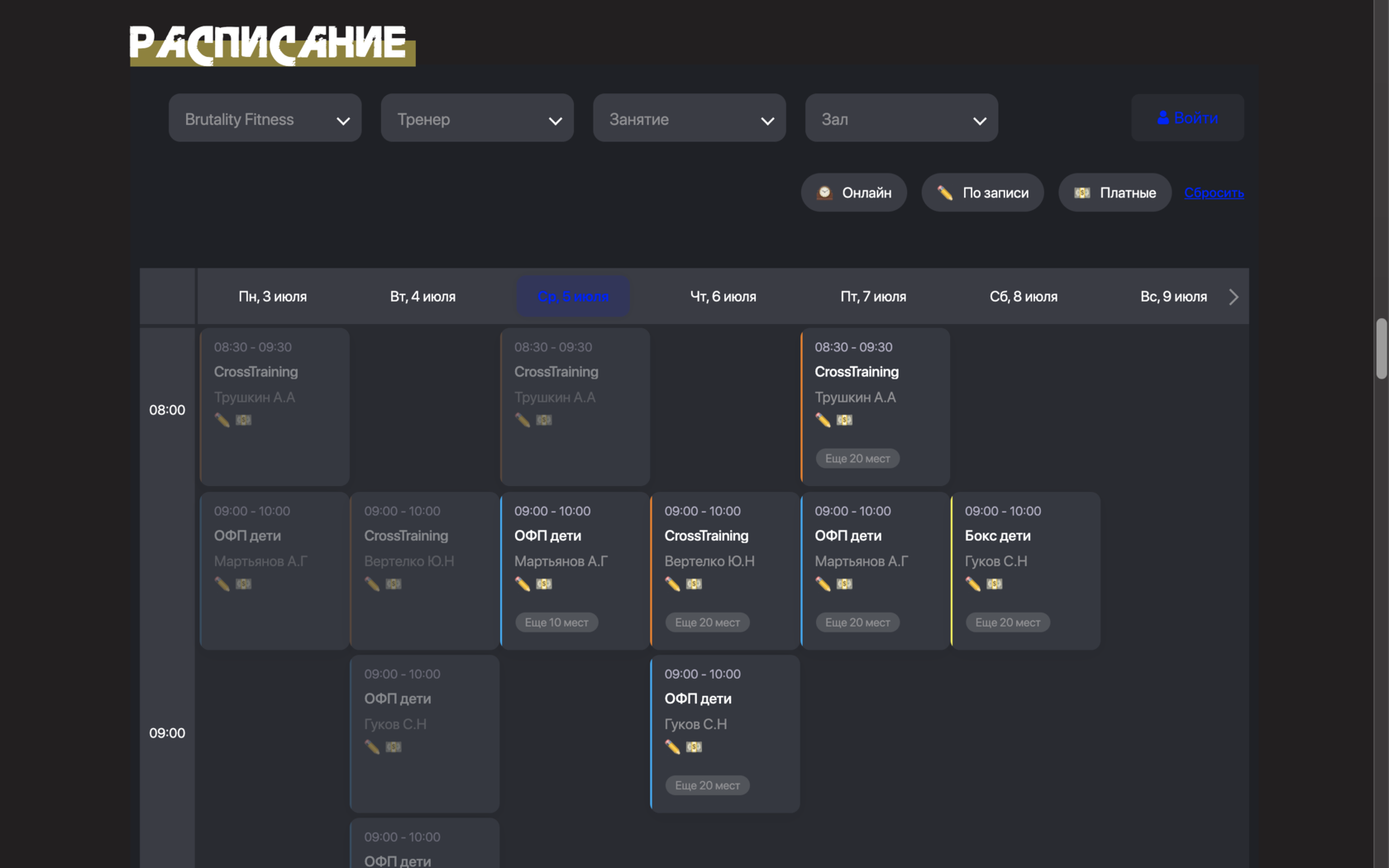
Task: Click pencil icon on Monday ОФП дети Мартьянов
Action: pyautogui.click(x=222, y=584)
